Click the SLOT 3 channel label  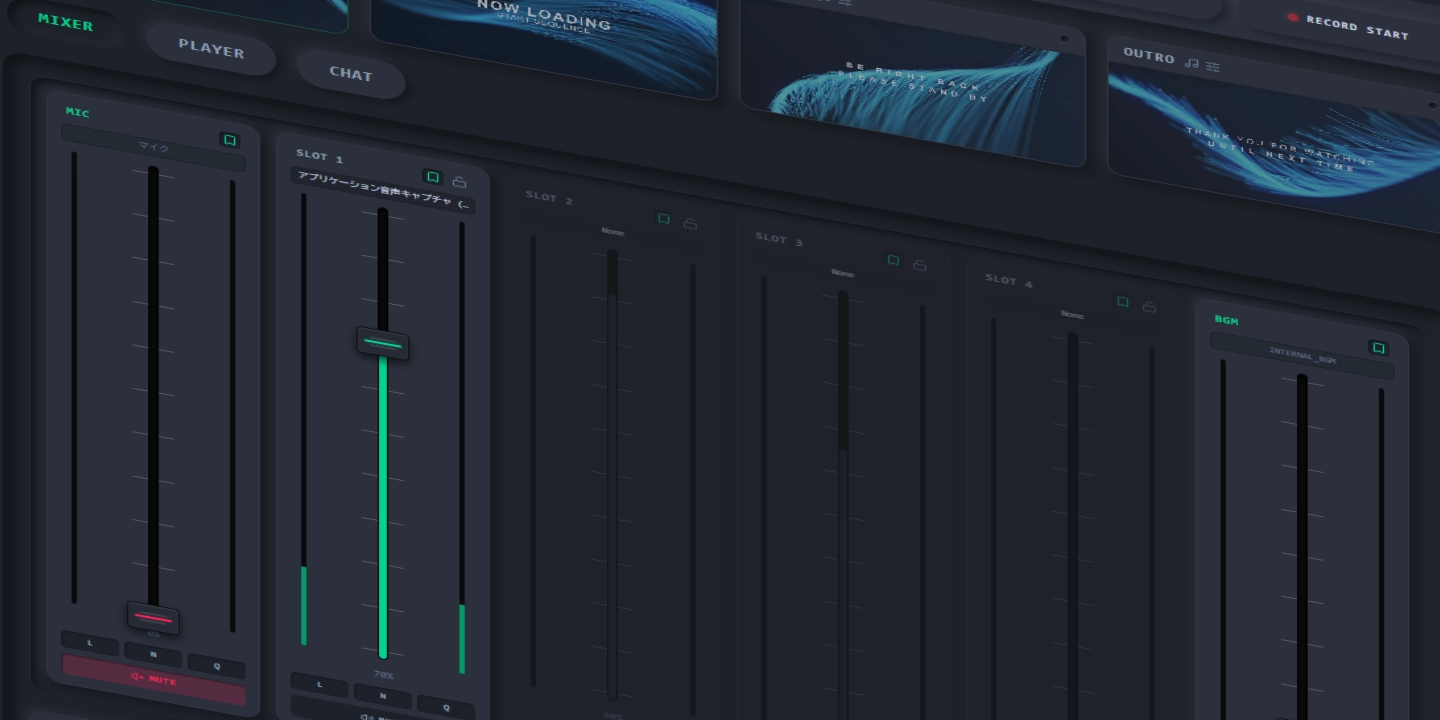[779, 240]
